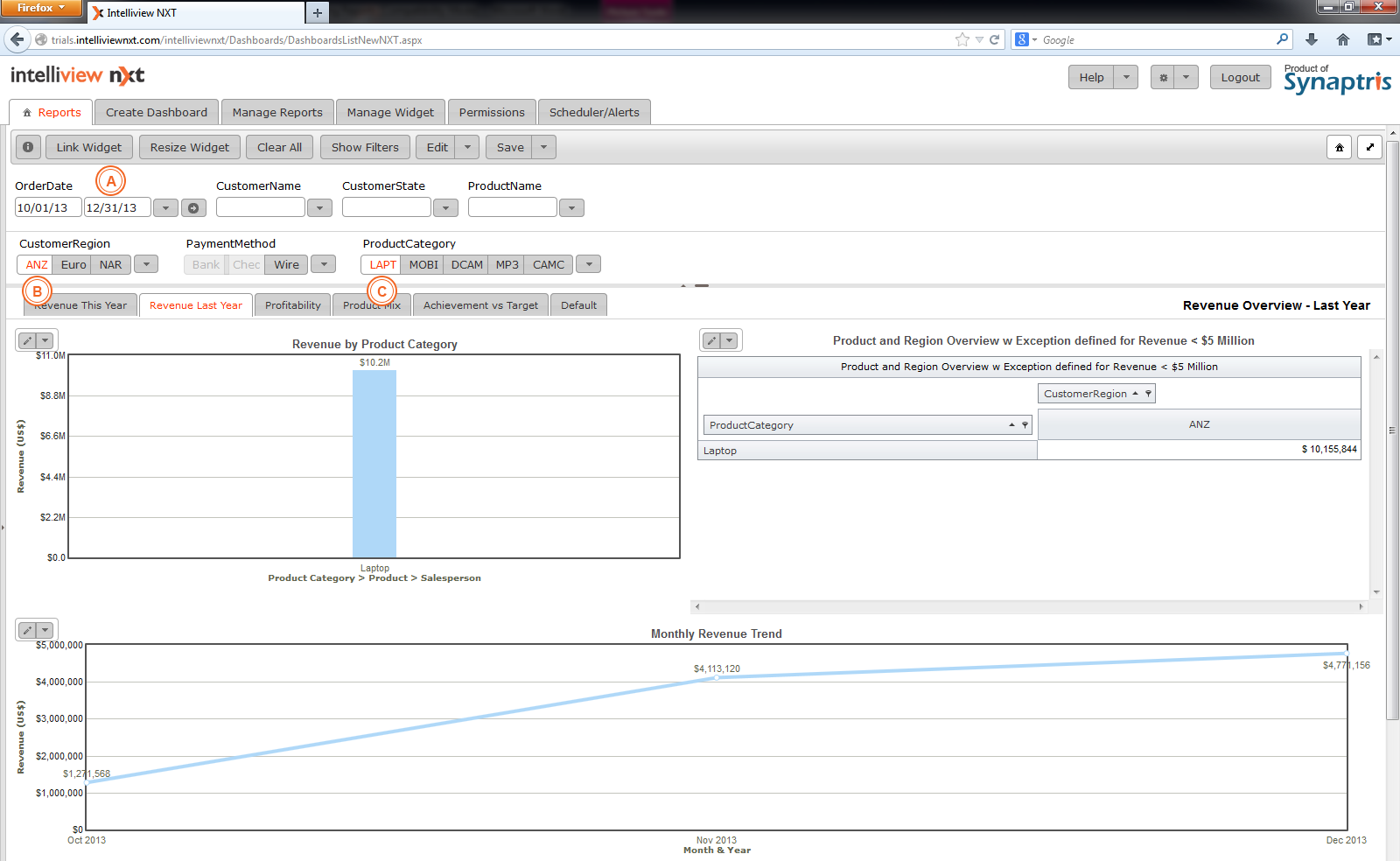Switch to the Profitability tab

pyautogui.click(x=292, y=305)
